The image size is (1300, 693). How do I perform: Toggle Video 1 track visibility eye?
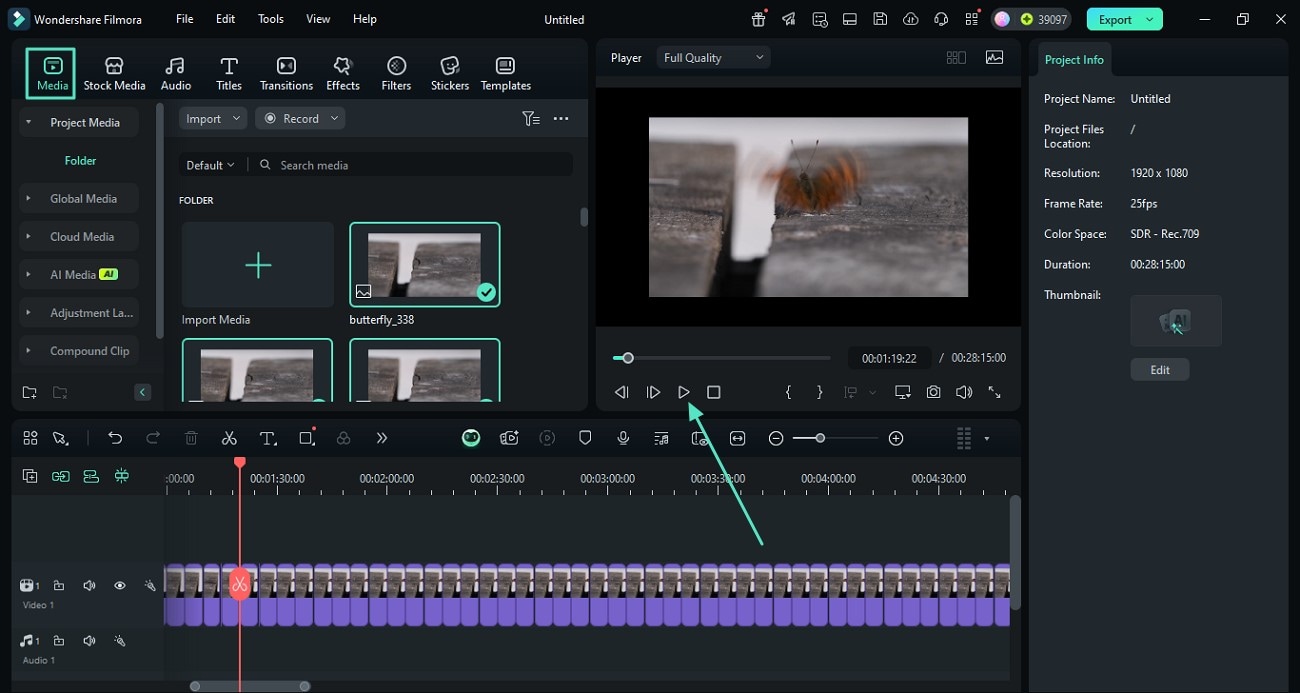[x=119, y=586]
